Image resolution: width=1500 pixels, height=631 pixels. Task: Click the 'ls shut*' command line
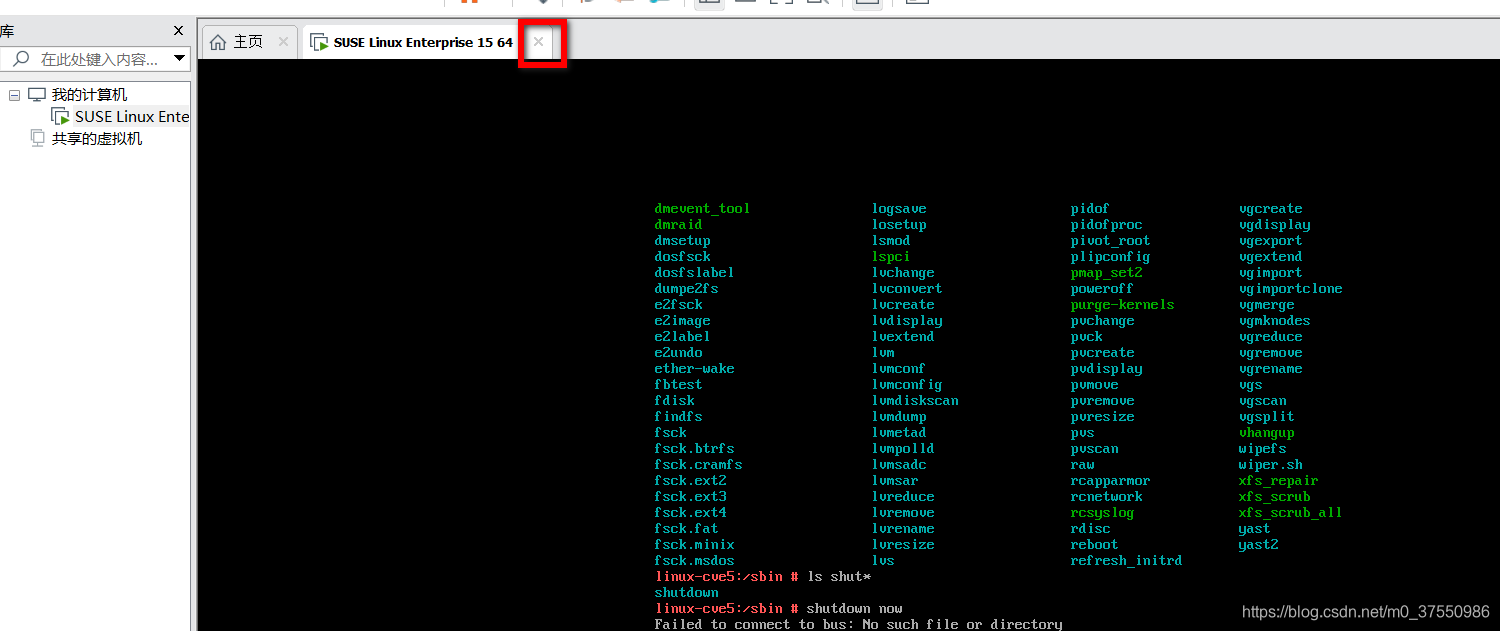coord(763,577)
